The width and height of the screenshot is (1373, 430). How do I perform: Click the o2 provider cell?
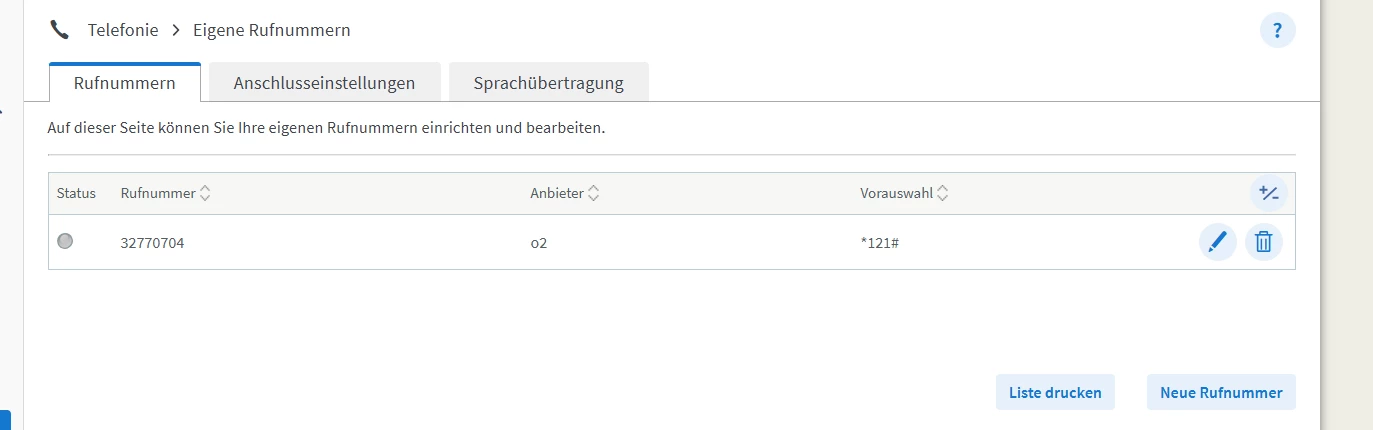point(538,242)
